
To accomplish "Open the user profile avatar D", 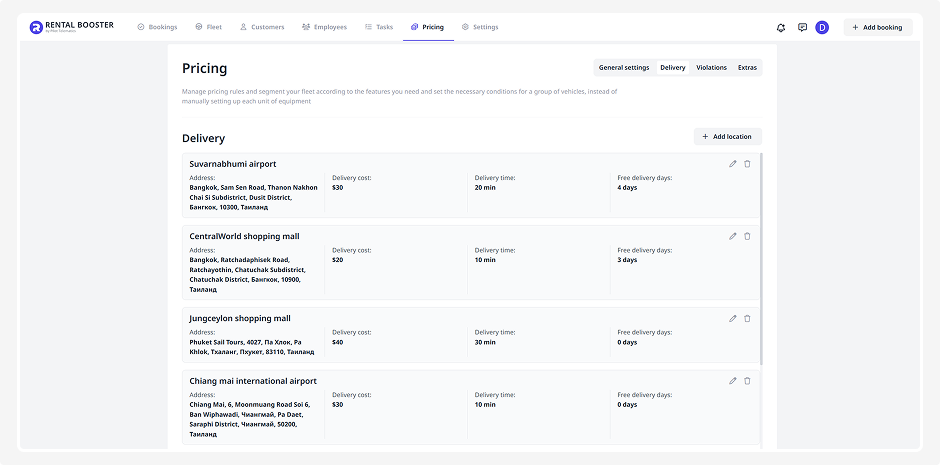I will pyautogui.click(x=822, y=28).
